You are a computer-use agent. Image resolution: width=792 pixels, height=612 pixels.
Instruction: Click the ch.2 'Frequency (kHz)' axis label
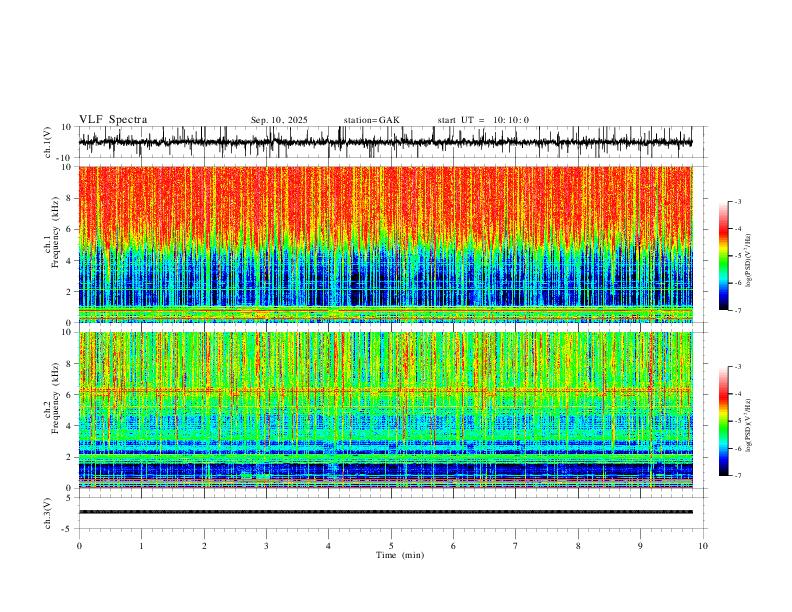tap(55, 398)
